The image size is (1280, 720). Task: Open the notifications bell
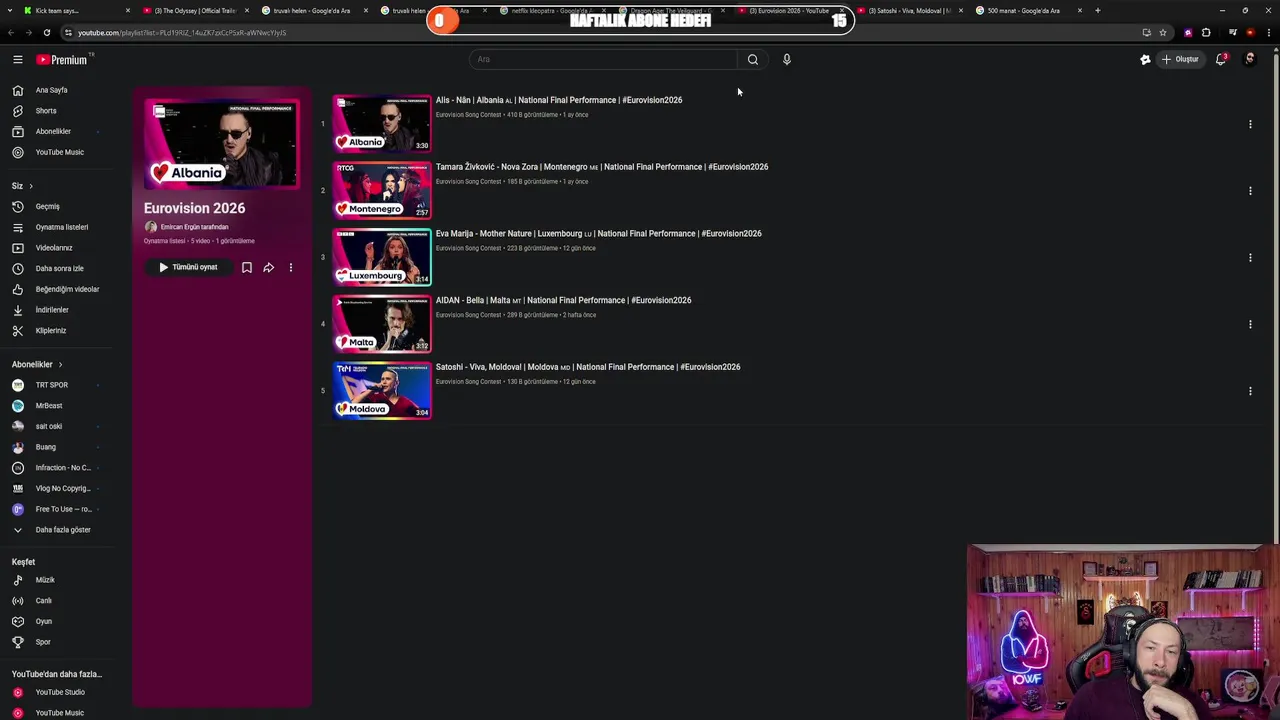(x=1221, y=59)
